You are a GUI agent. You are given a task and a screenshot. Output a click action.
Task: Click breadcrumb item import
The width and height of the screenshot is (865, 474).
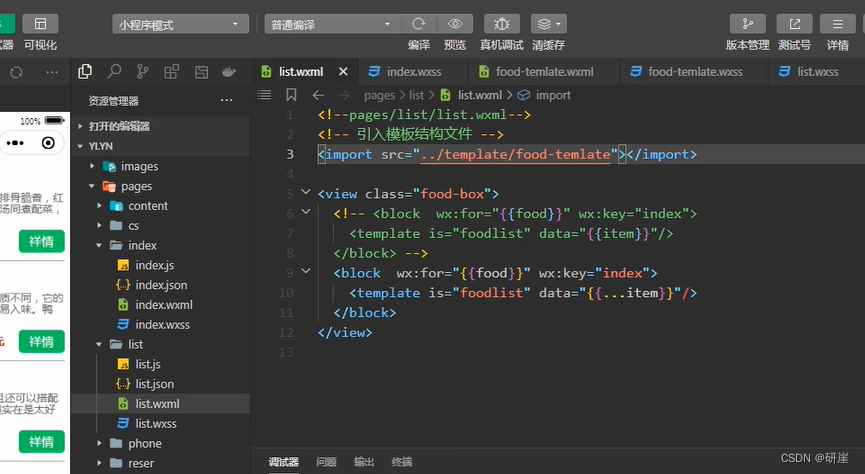pyautogui.click(x=553, y=95)
